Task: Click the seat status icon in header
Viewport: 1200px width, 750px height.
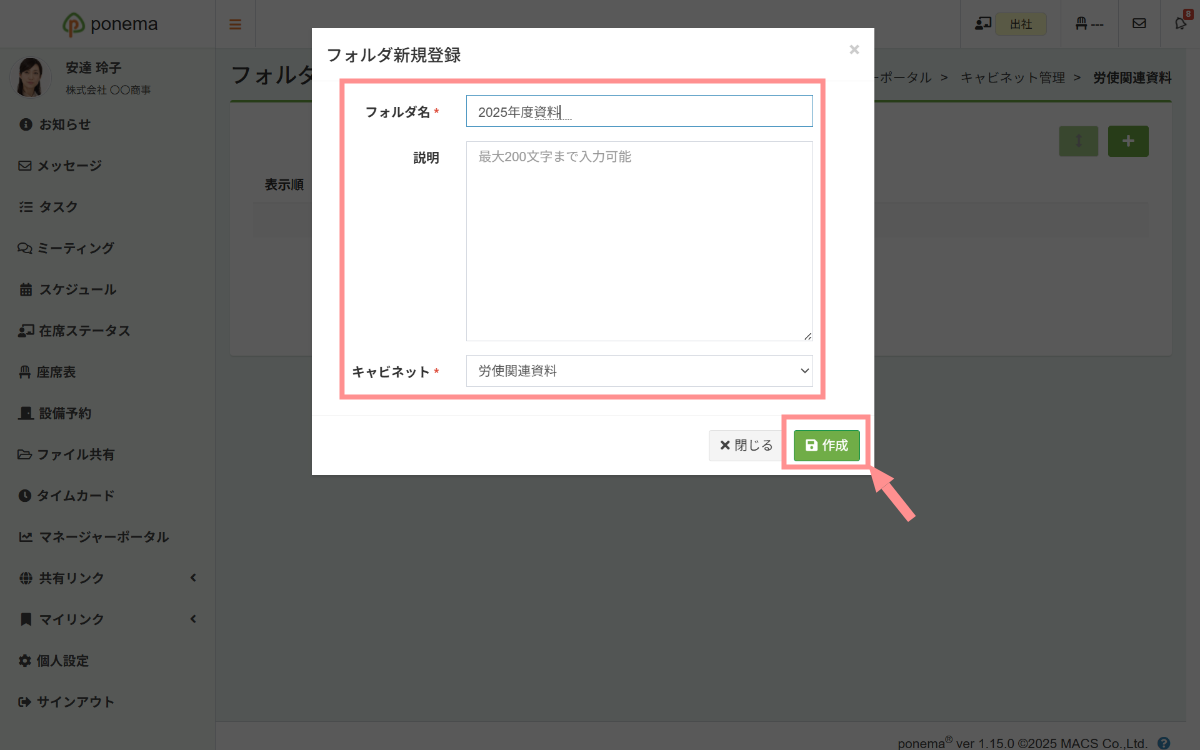Action: pos(1091,24)
